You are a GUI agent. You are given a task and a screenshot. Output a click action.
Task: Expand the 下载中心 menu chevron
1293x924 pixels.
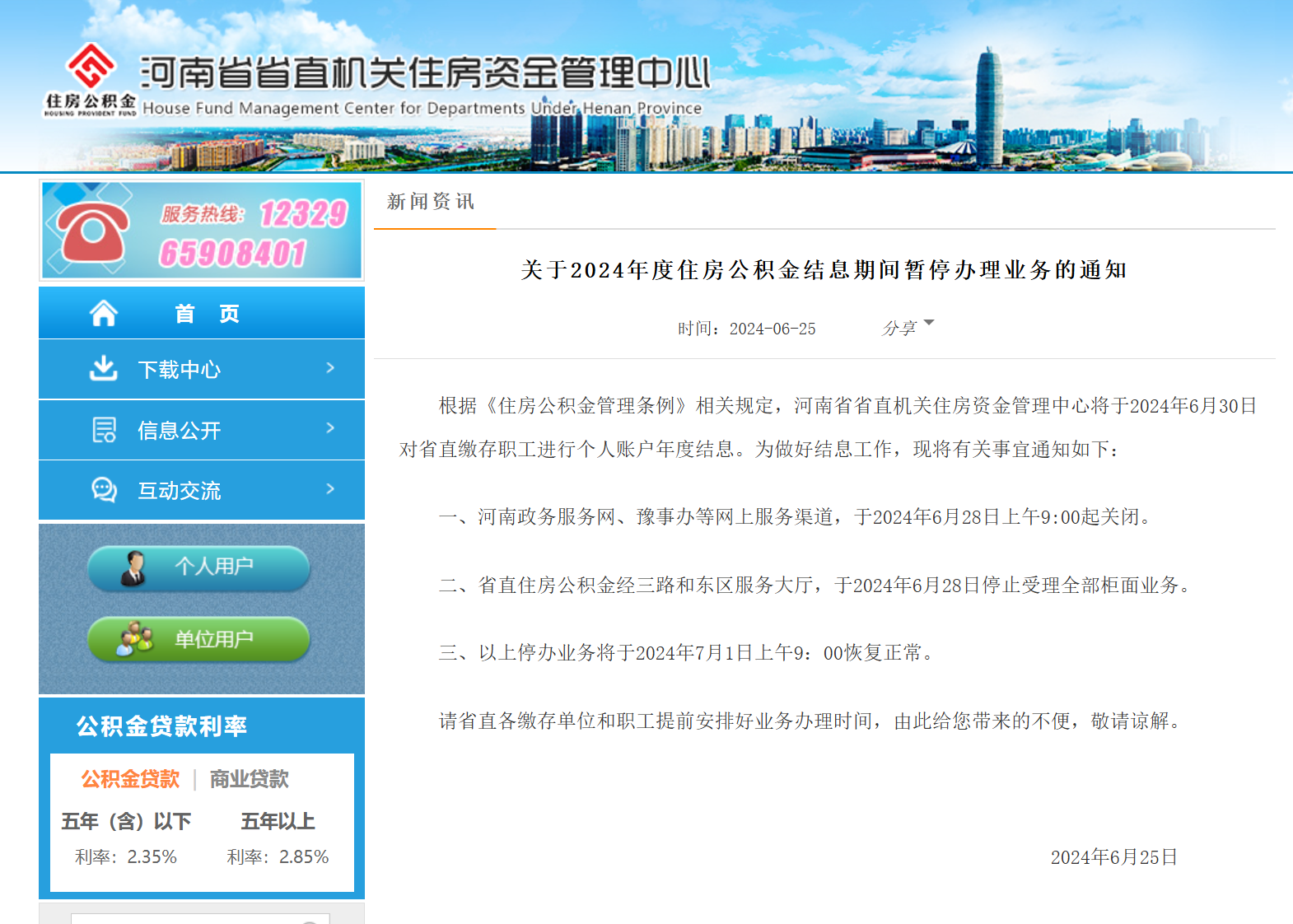[330, 368]
